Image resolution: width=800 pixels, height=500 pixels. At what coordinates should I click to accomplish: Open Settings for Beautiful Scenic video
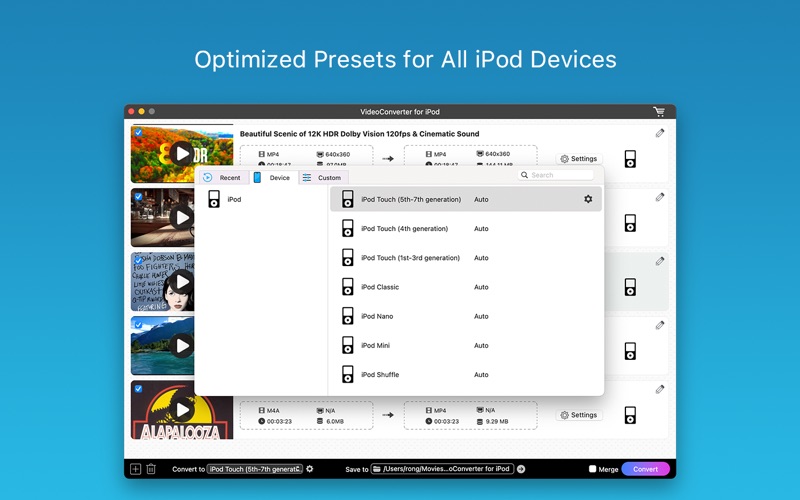click(579, 159)
